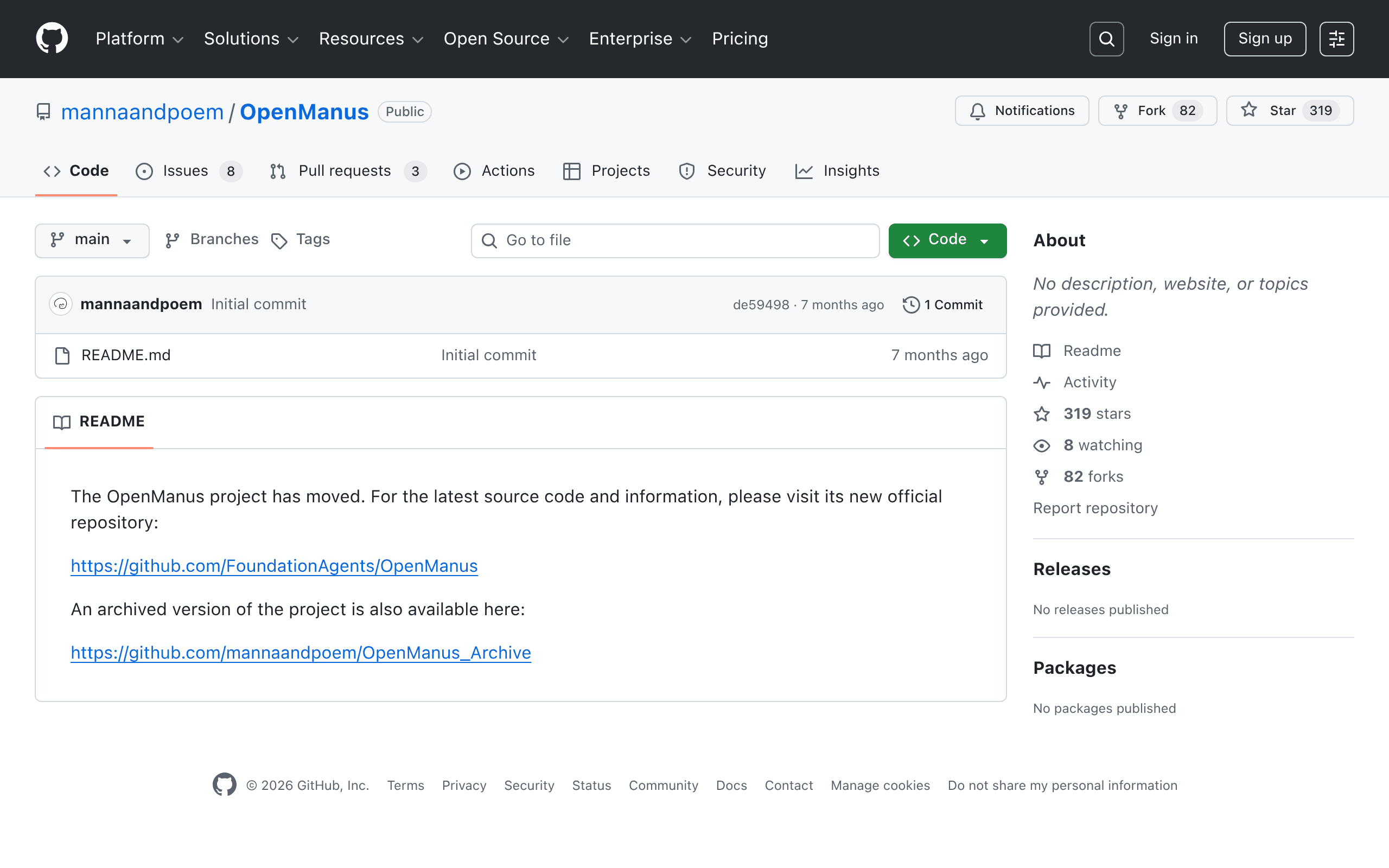Switch to the Insights tab

click(837, 171)
